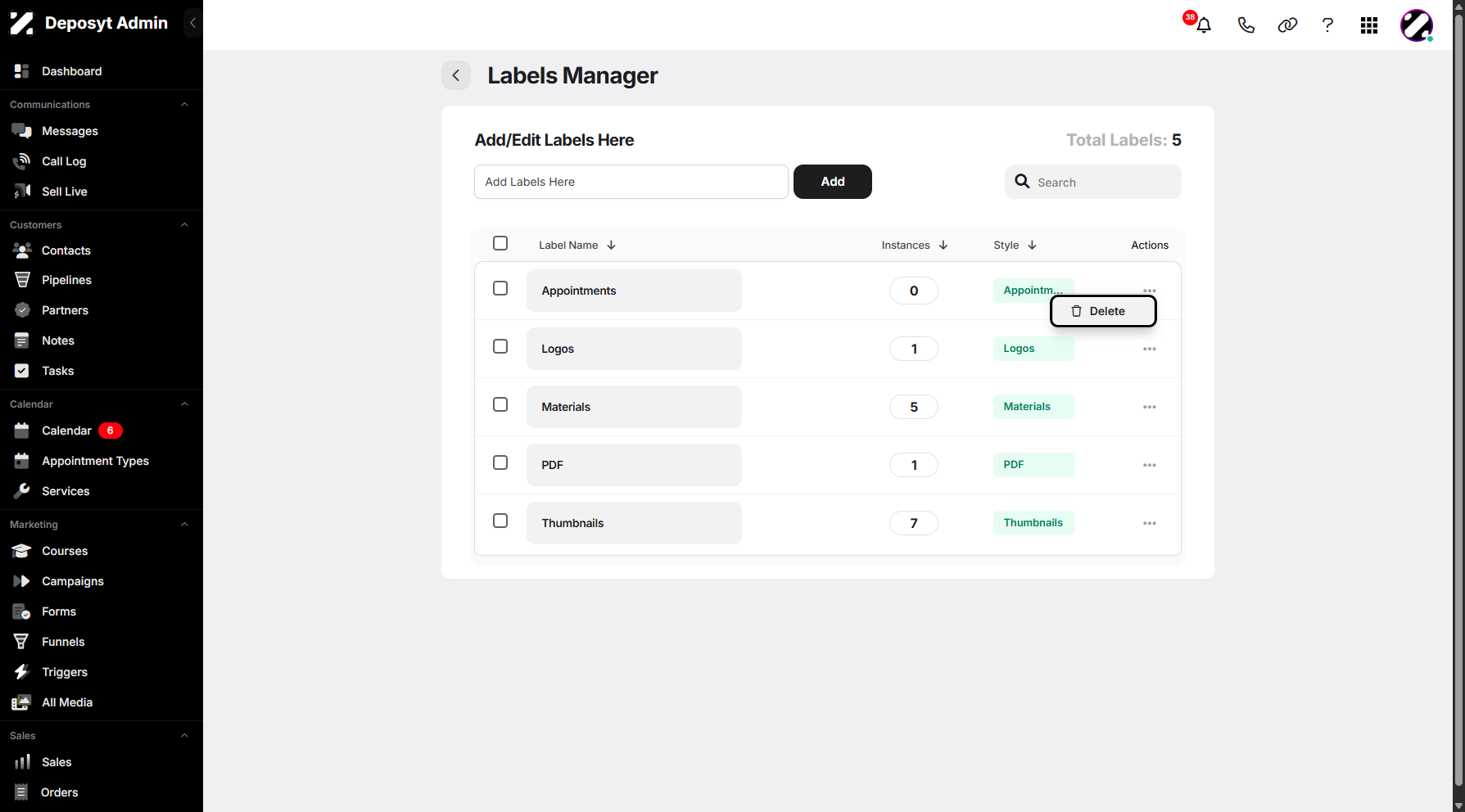The image size is (1465, 812).
Task: Collapse the Sales section
Action: coord(184,736)
